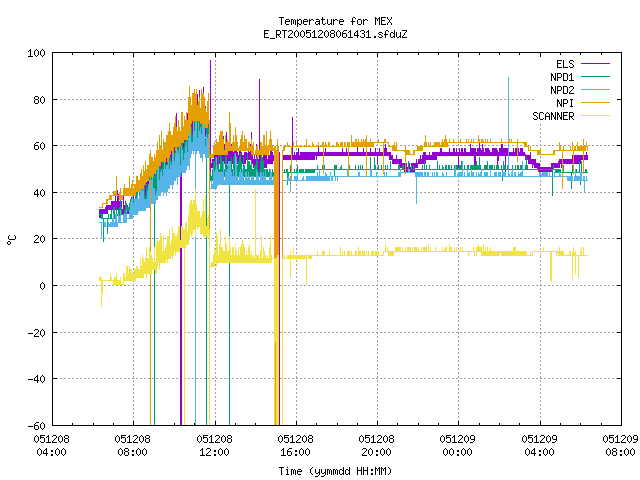
Task: Click the y-axis tick label 20
Action: point(40,239)
